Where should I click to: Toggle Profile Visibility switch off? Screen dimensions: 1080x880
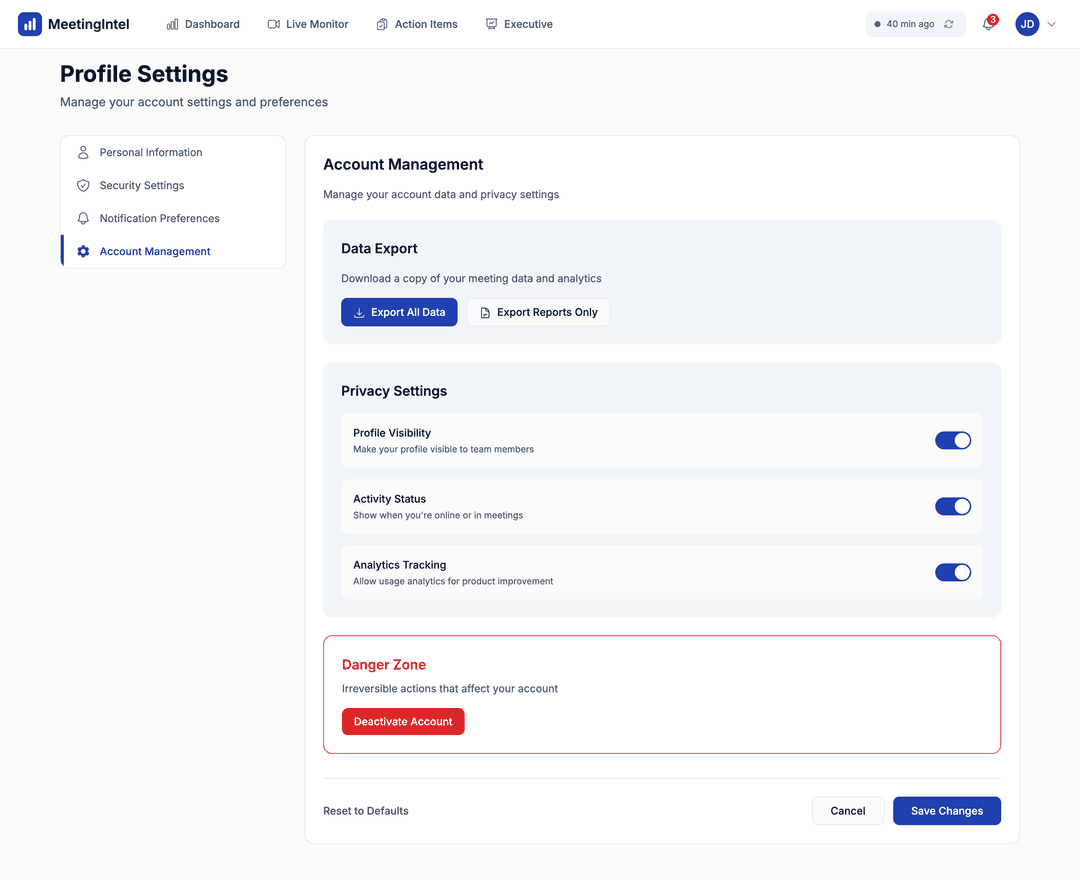click(x=952, y=441)
